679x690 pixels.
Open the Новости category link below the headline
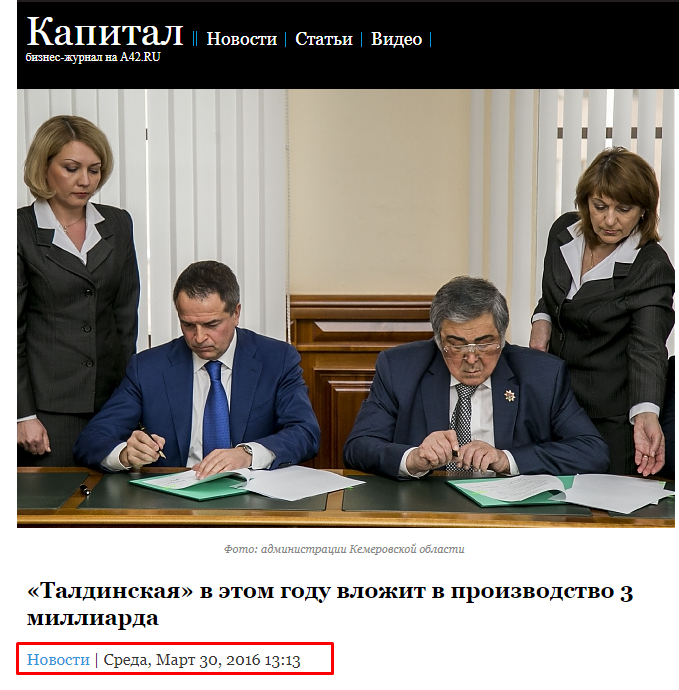click(58, 659)
